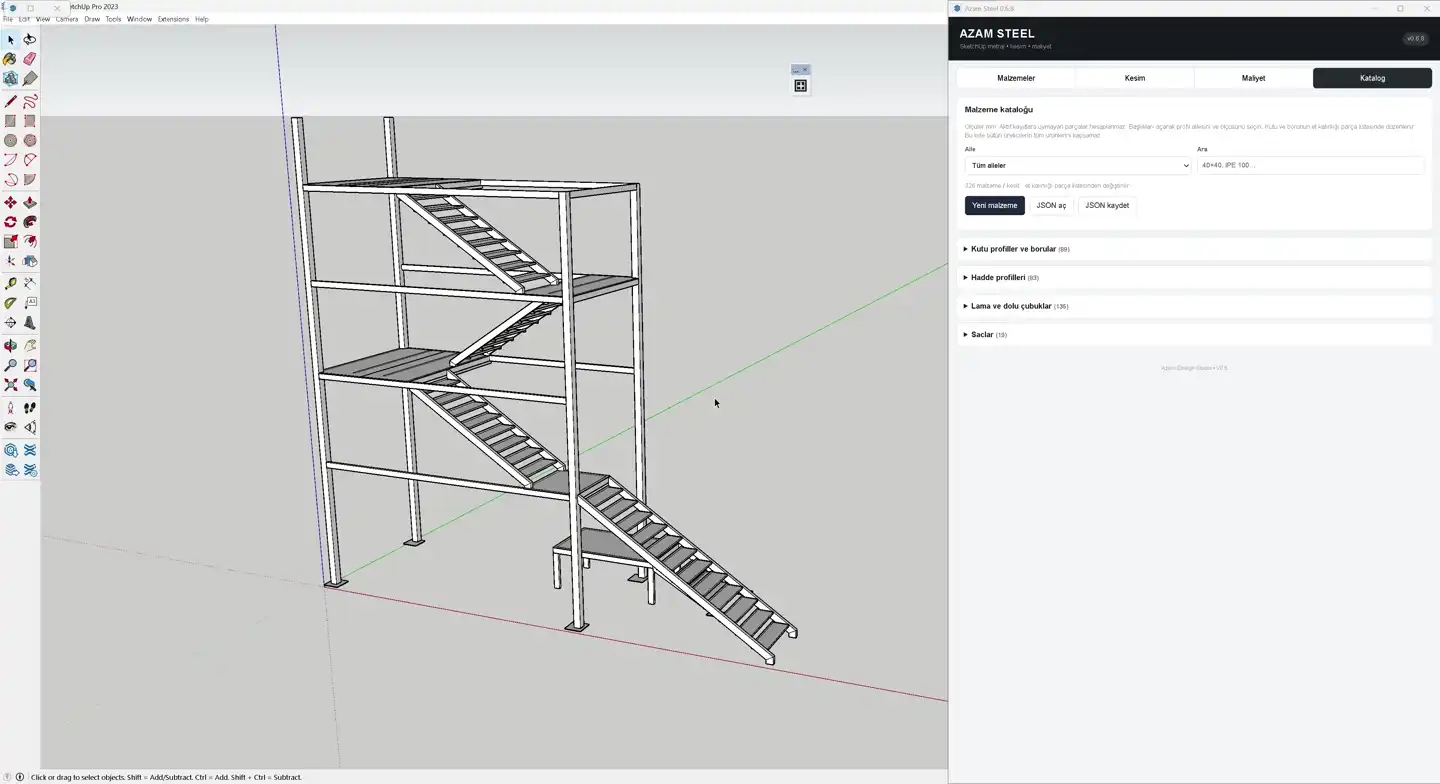Viewport: 1440px width, 784px height.
Task: Select the Line pencil tool
Action: tap(10, 102)
